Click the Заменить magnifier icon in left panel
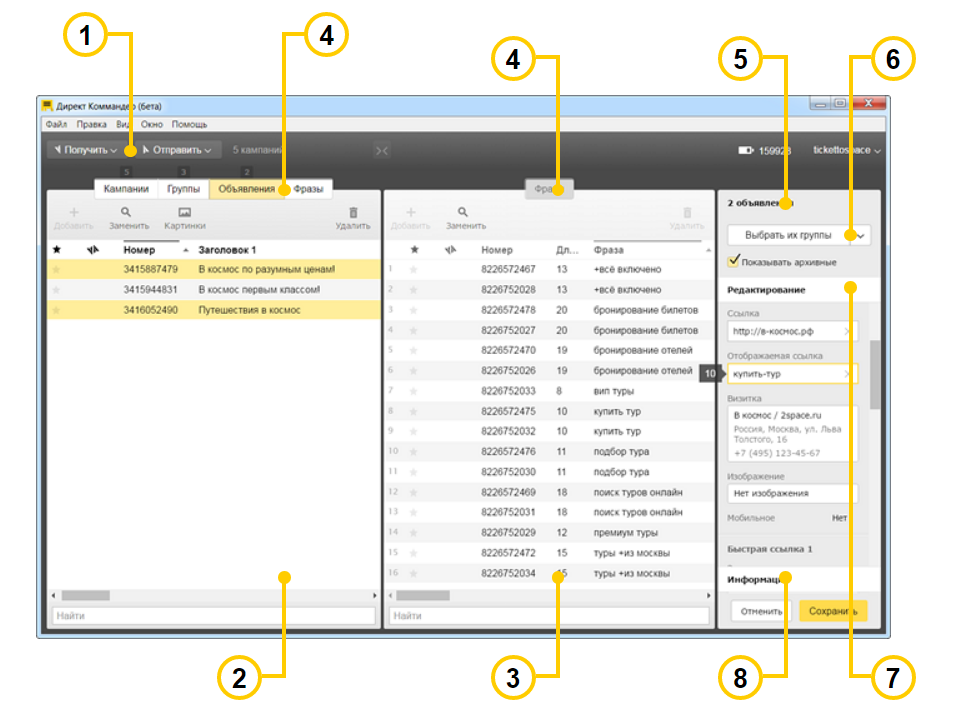Viewport: 960px width, 712px height. [x=126, y=212]
